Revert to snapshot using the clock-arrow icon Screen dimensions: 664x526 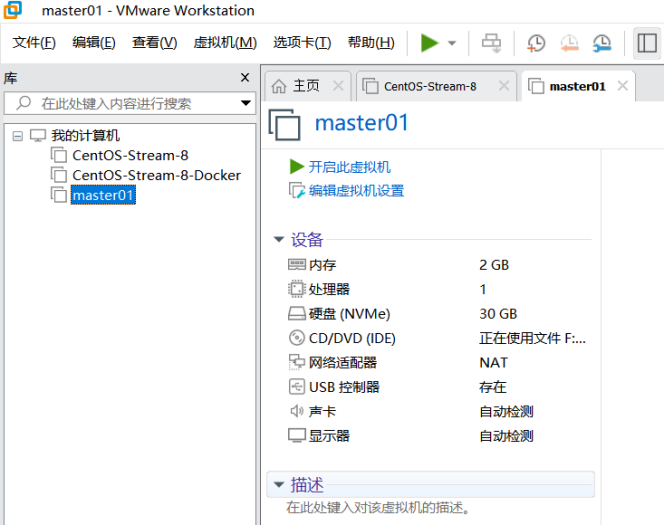click(569, 43)
